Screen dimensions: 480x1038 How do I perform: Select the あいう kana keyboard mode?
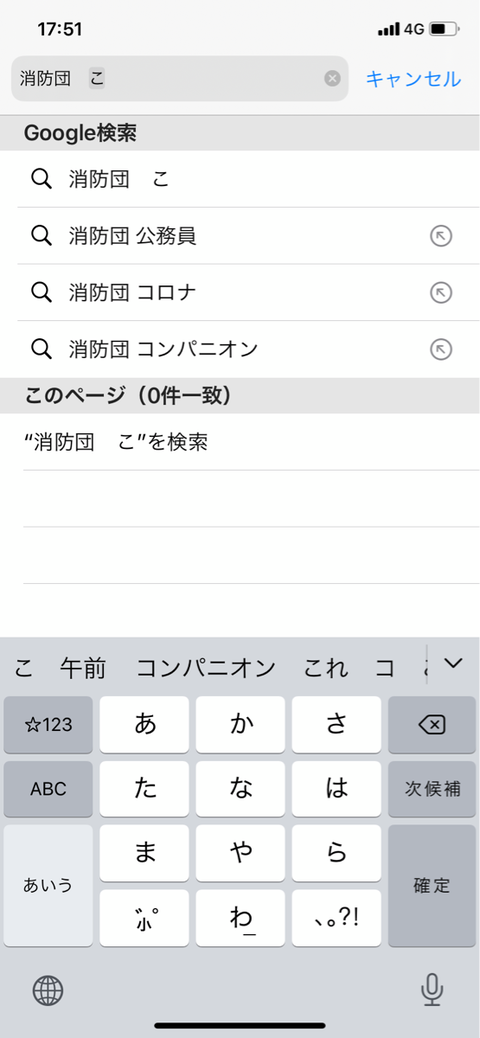[x=48, y=885]
